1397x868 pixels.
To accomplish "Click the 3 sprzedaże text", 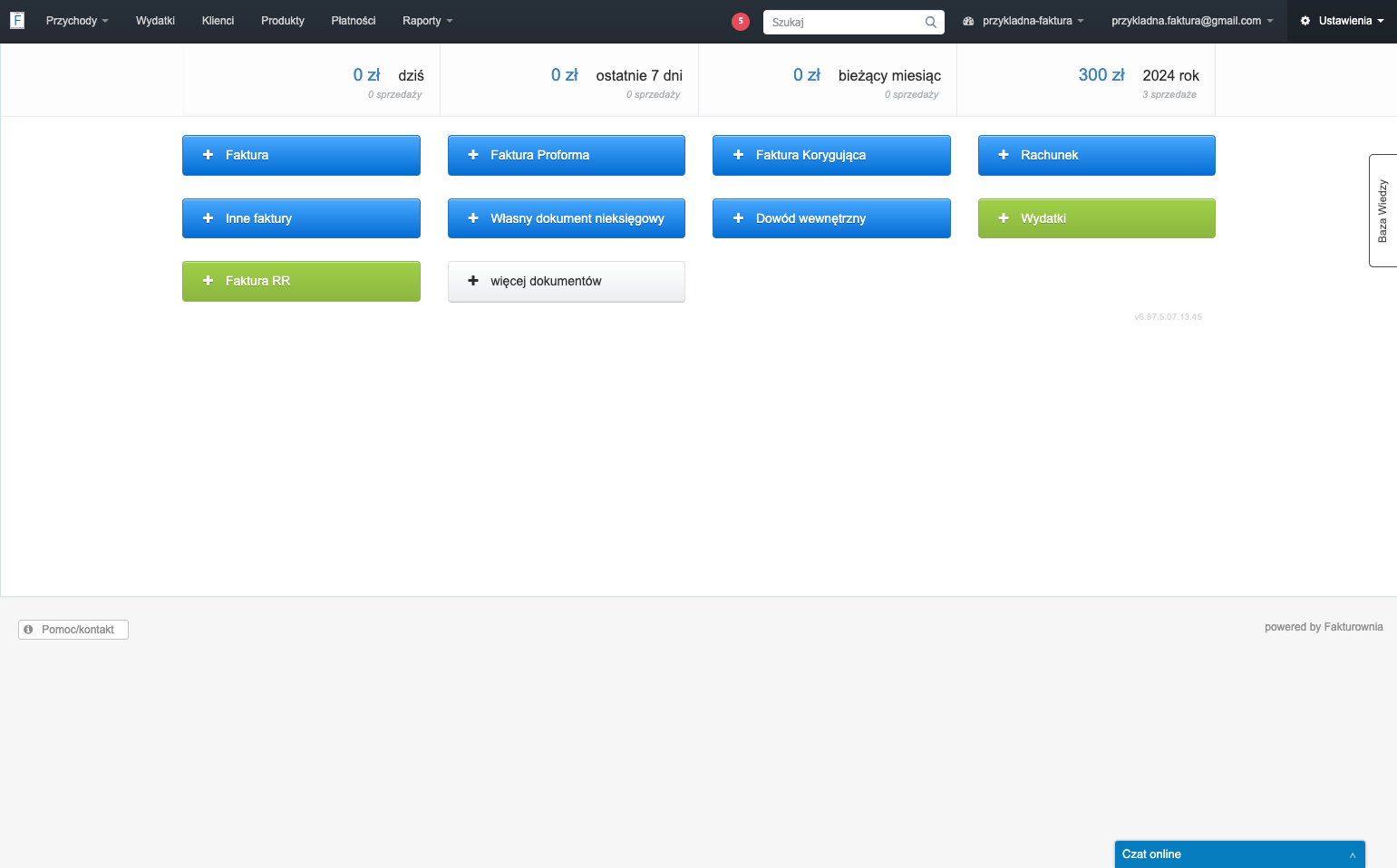I will click(1169, 94).
